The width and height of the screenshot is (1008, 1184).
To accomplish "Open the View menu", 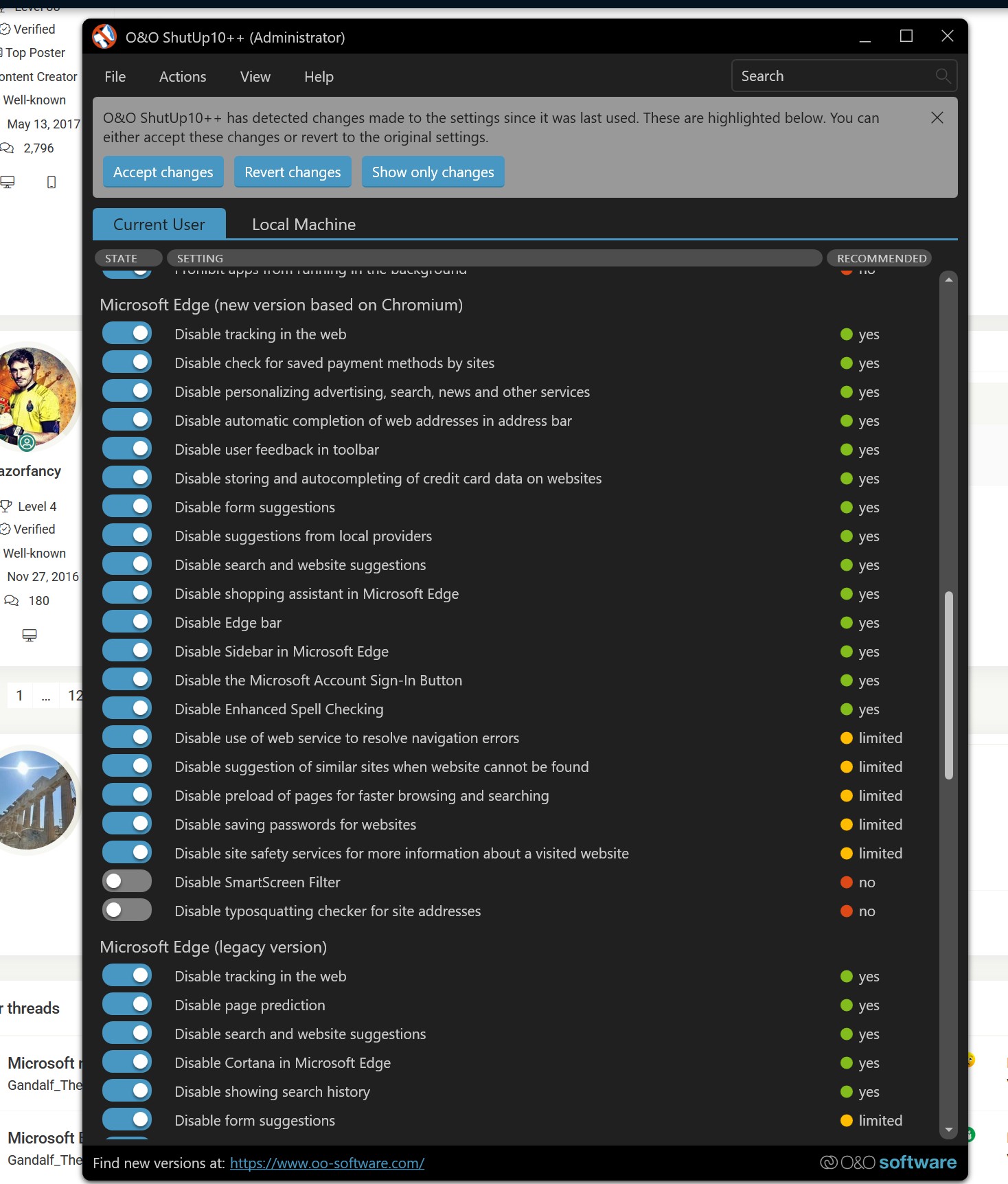I will coord(255,77).
